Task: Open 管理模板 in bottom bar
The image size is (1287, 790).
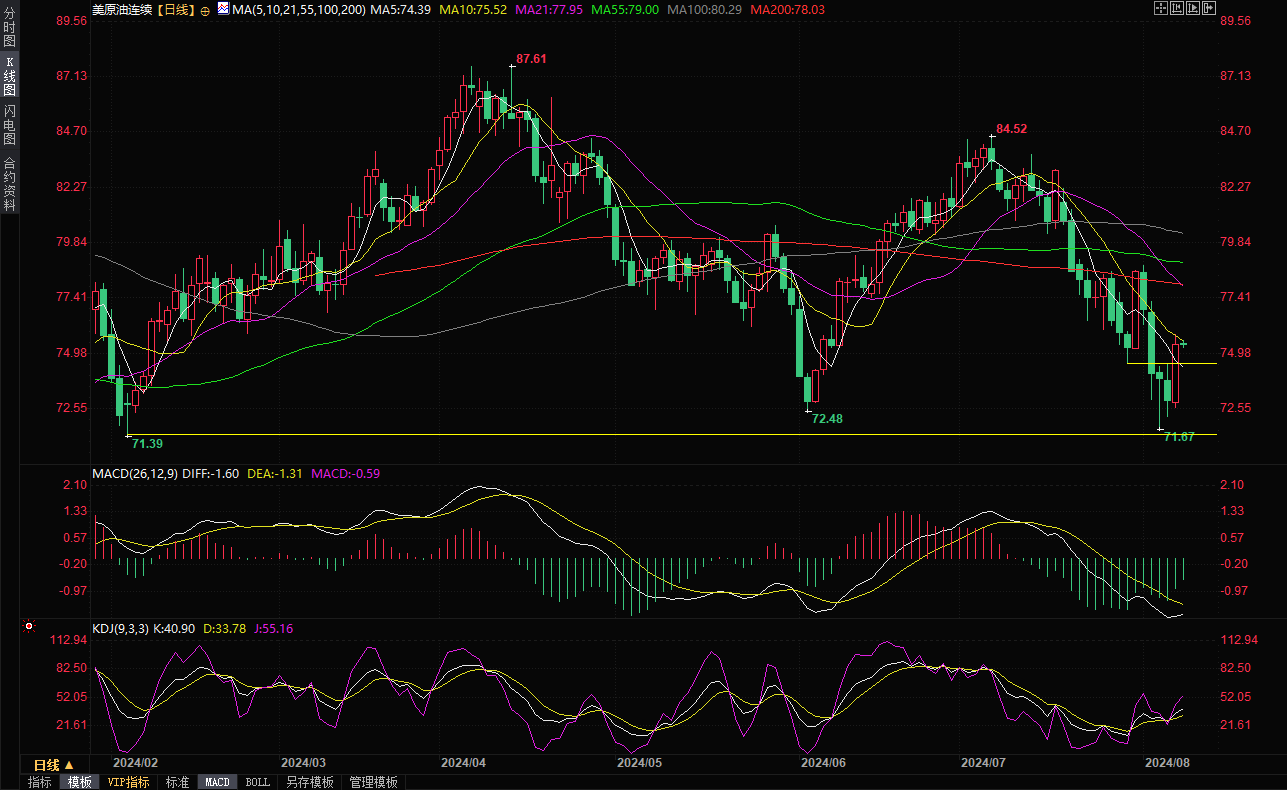Action: point(373,782)
